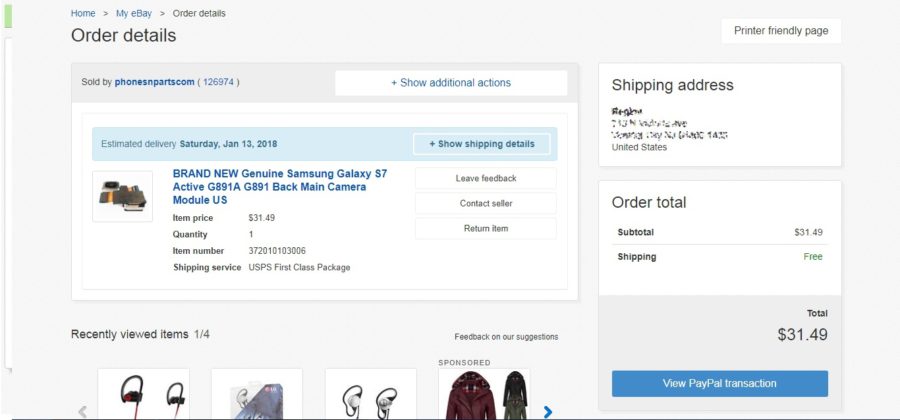Click Leave feedback button
The image size is (900, 420).
click(485, 178)
